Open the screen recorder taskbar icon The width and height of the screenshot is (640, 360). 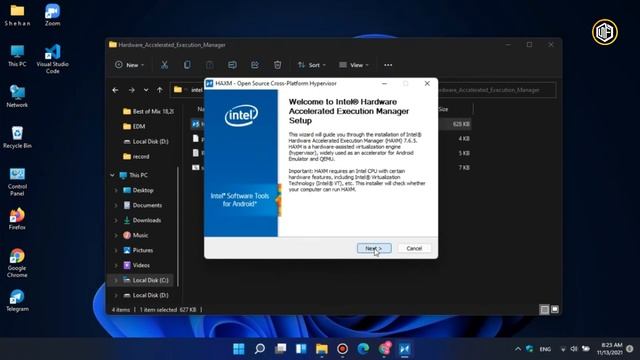(x=342, y=349)
